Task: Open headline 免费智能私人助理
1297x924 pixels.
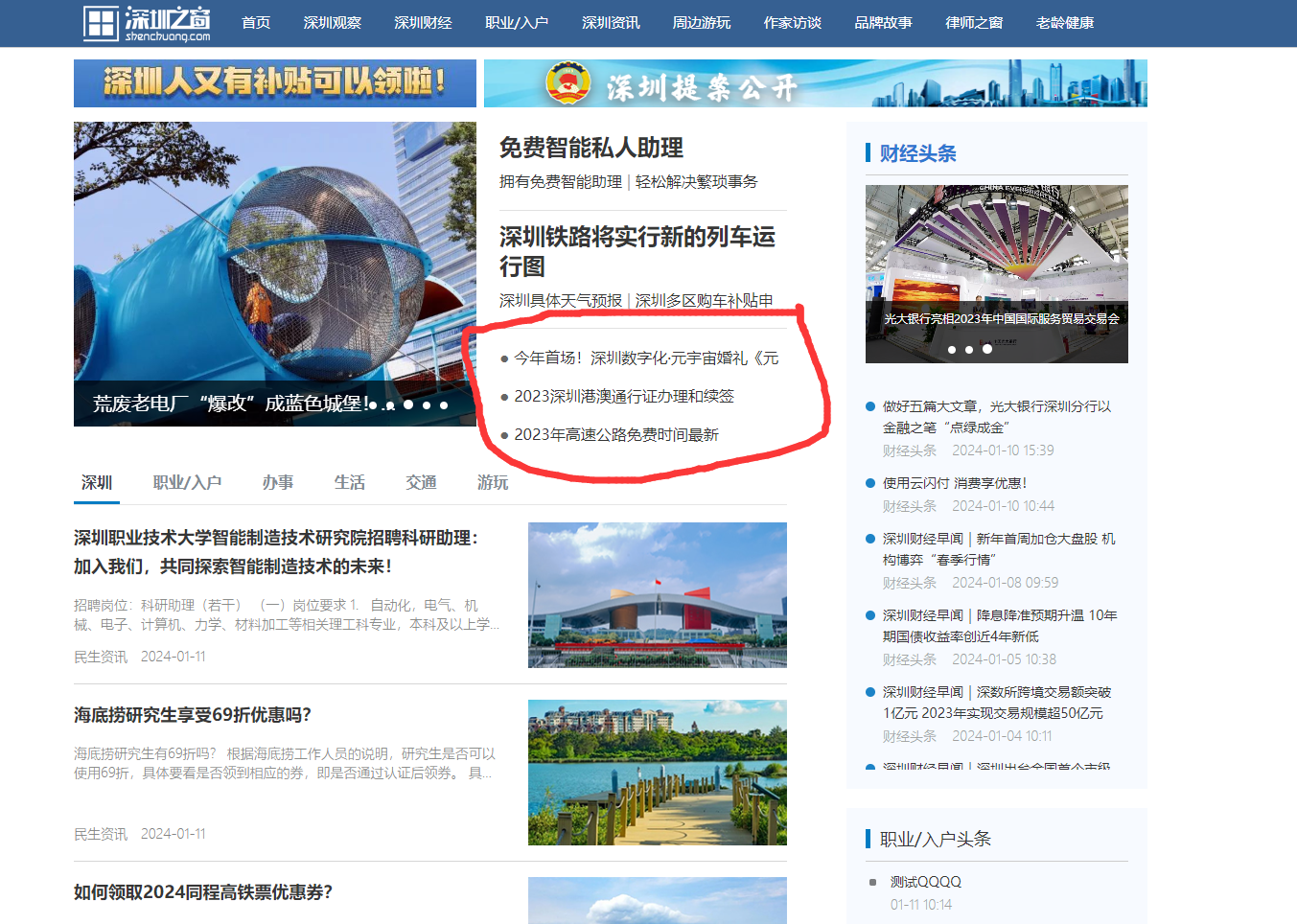Action: [x=591, y=148]
